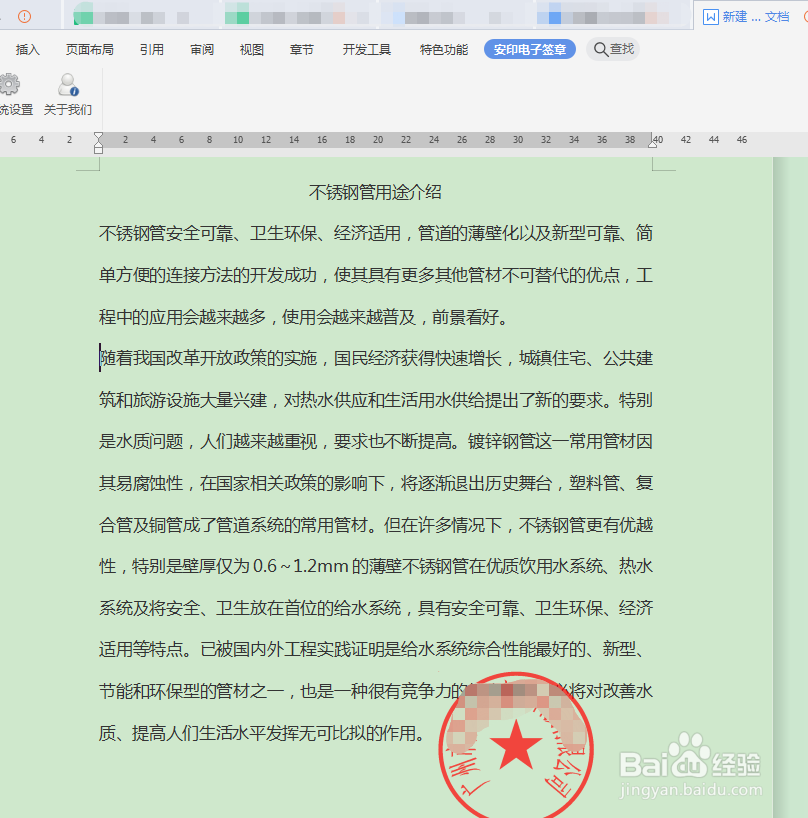
Task: Click the 安印电子签章 tab
Action: coord(530,50)
